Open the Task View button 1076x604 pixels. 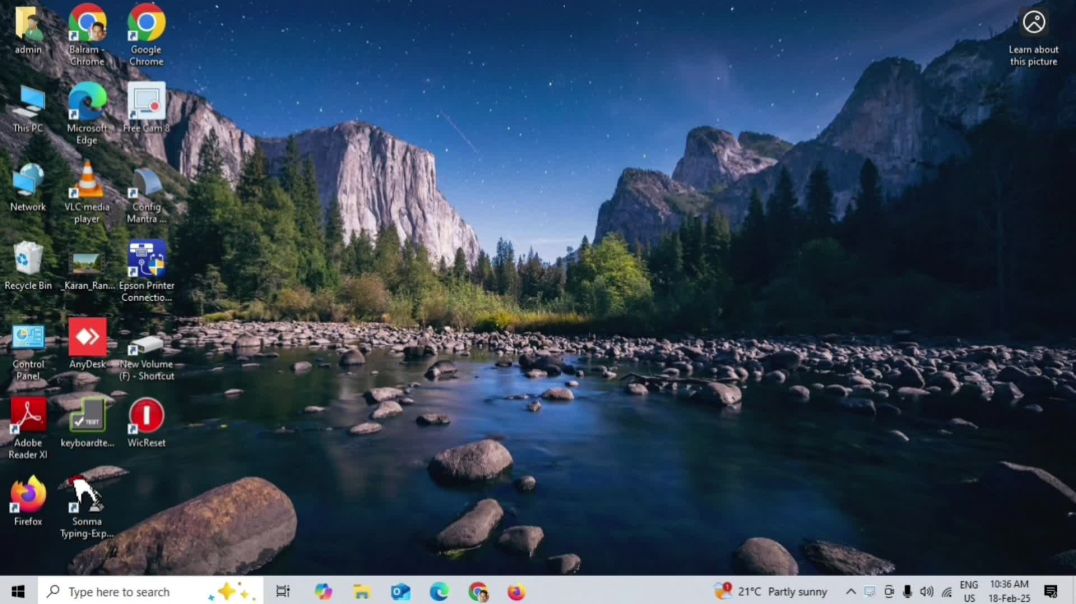pyautogui.click(x=283, y=591)
